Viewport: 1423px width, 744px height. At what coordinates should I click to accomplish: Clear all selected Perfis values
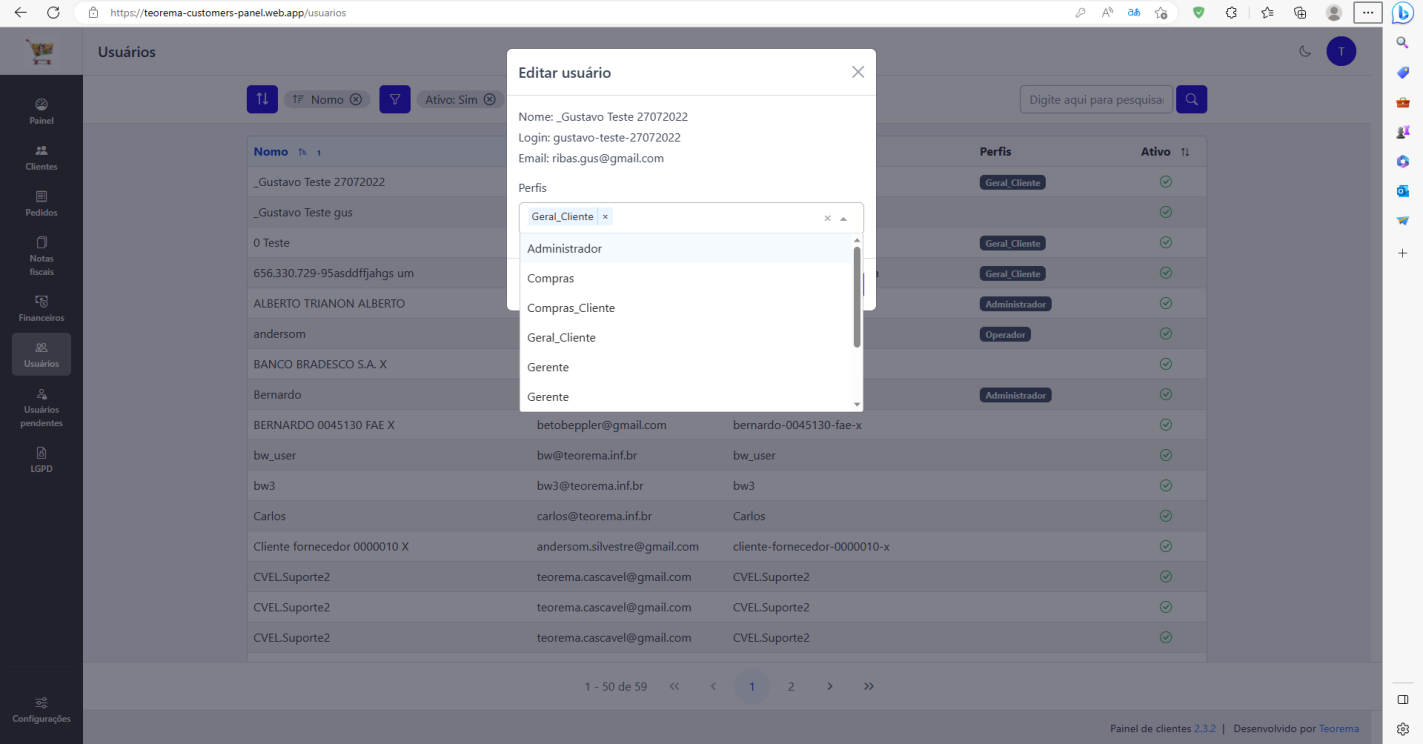point(827,218)
